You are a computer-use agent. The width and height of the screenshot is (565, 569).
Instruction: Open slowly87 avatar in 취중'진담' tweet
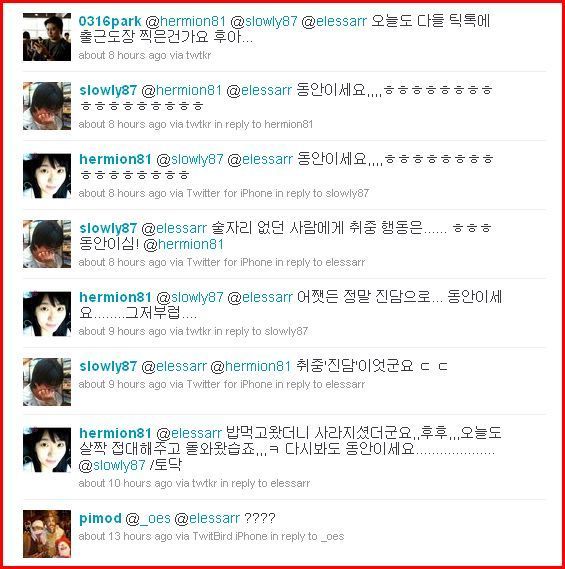[47, 382]
